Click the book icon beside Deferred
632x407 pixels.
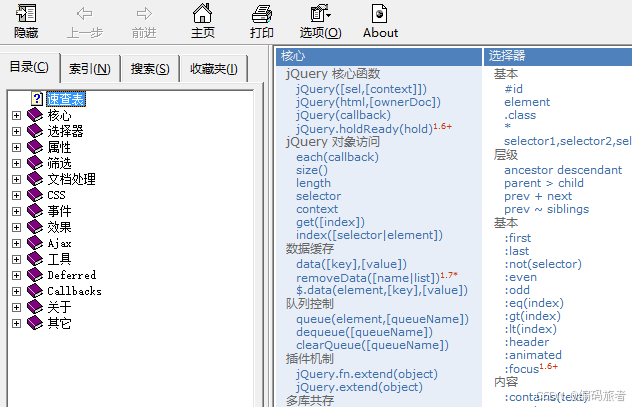point(35,275)
